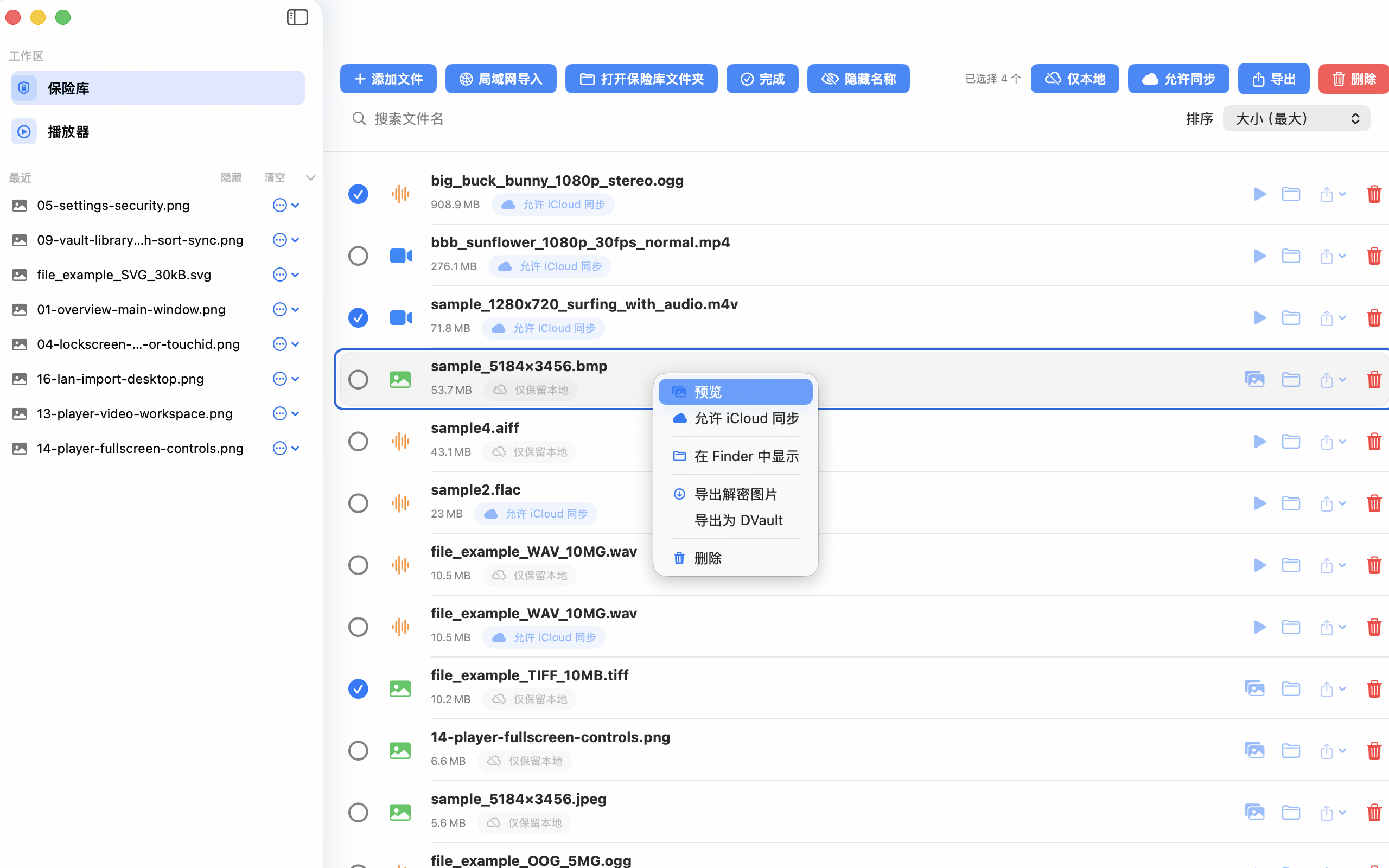Show sample4.aiff in its folder
The width and height of the screenshot is (1389, 868).
pyautogui.click(x=1291, y=441)
